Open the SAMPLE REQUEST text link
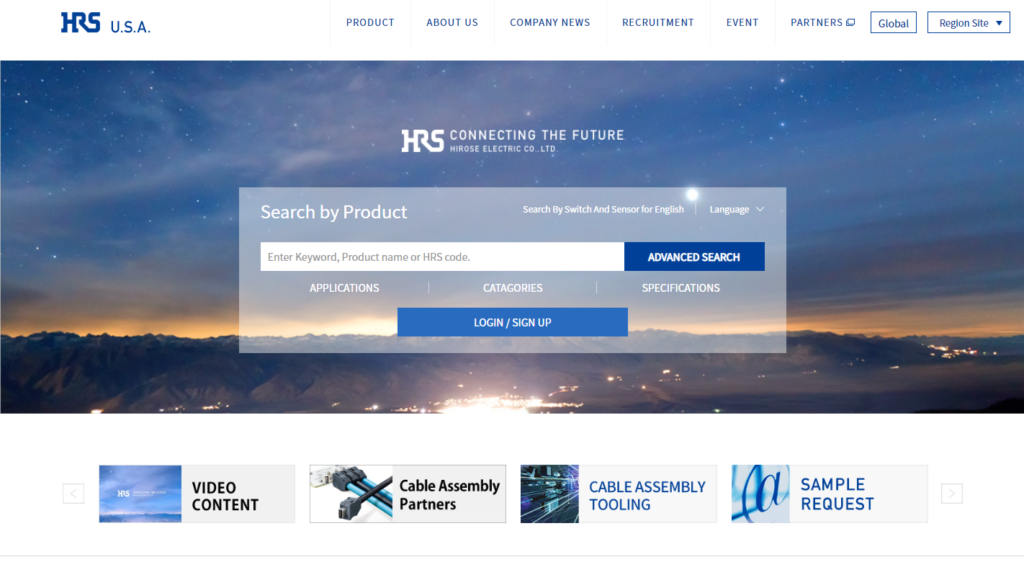The width and height of the screenshot is (1024, 562). pos(837,494)
